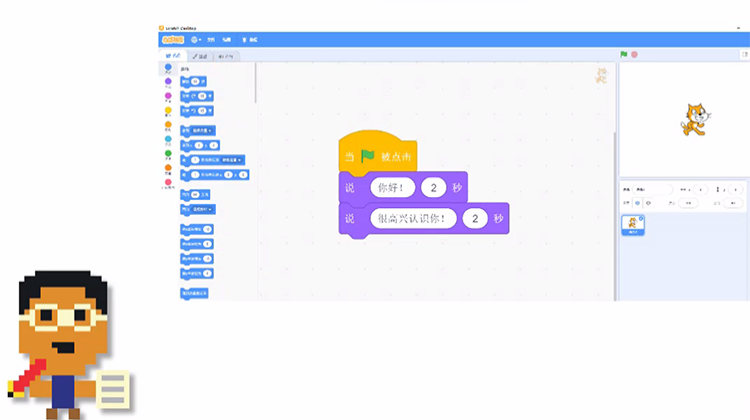750x420 pixels.
Task: Switch to the Costumes tab with paintbrush icon
Action: [201, 56]
